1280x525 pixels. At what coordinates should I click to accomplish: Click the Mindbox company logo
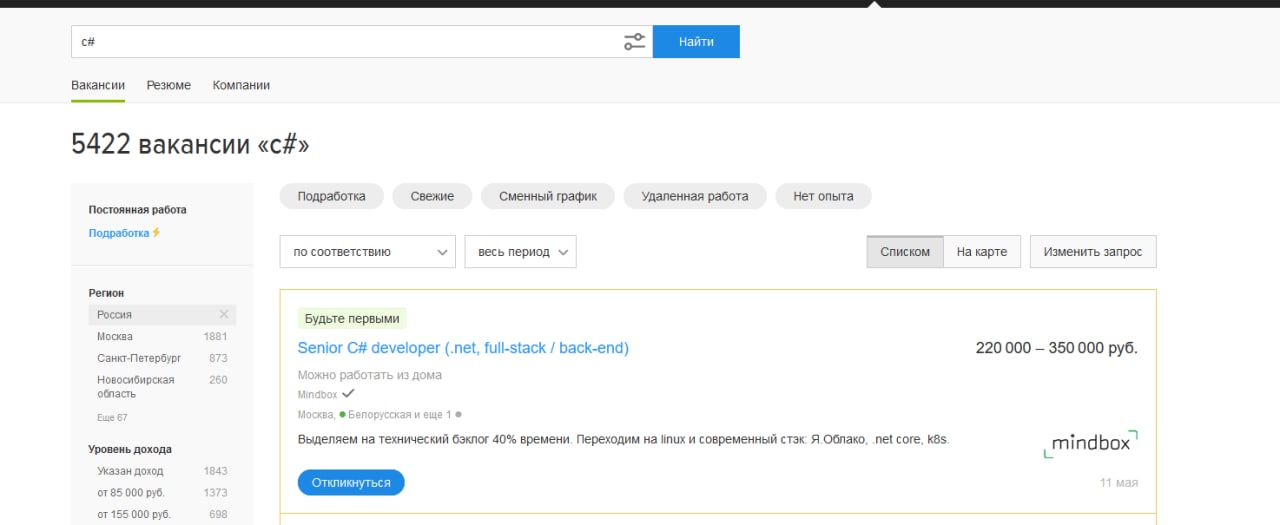(1090, 444)
